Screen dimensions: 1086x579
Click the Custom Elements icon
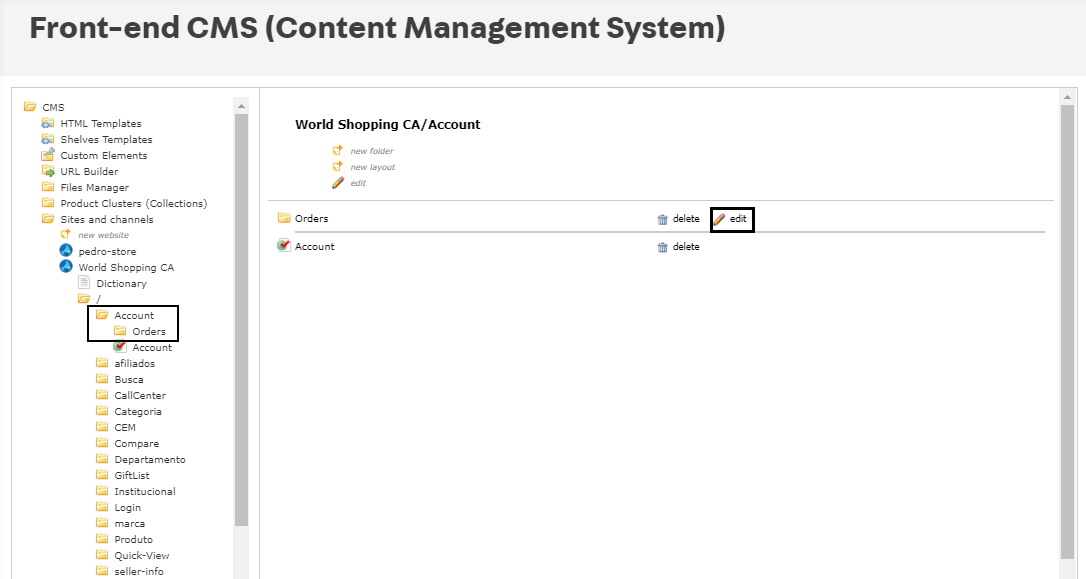pos(48,155)
